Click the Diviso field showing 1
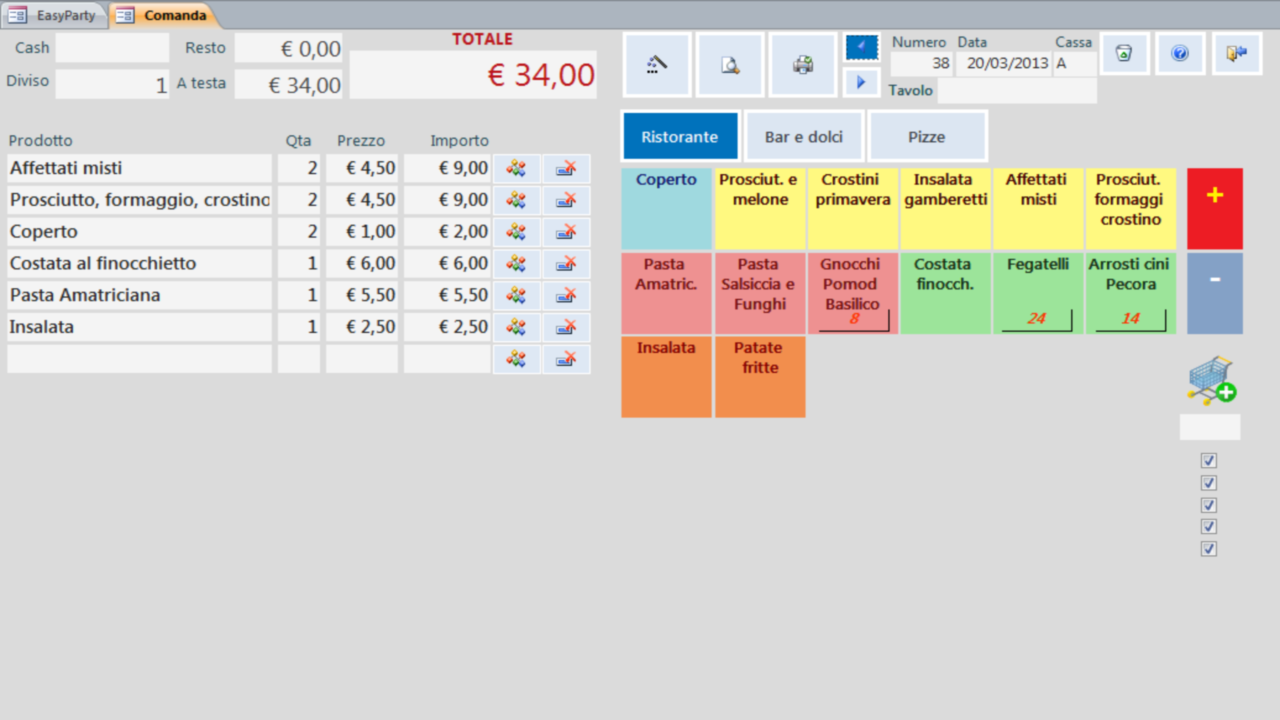The image size is (1280, 720). [112, 84]
